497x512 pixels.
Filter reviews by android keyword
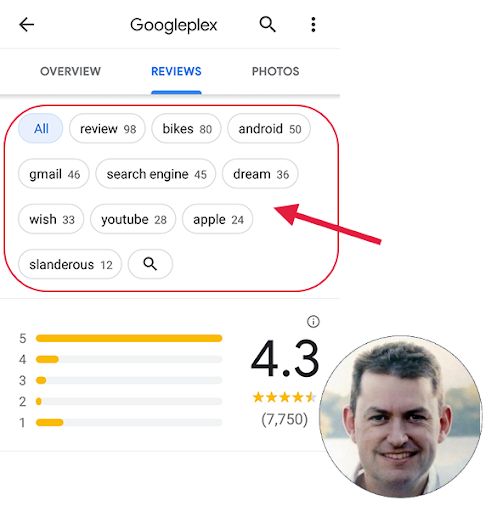[269, 129]
